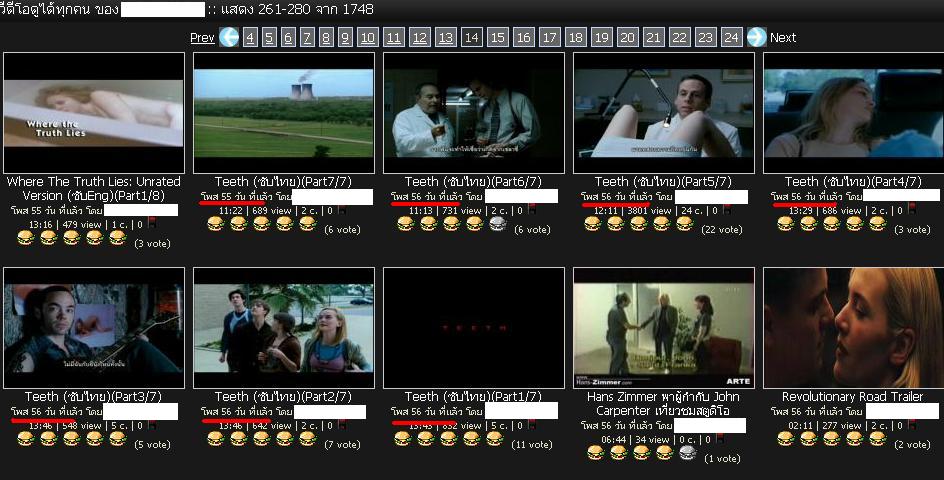Open page 4 of the video list
The width and height of the screenshot is (944, 480).
coord(250,37)
